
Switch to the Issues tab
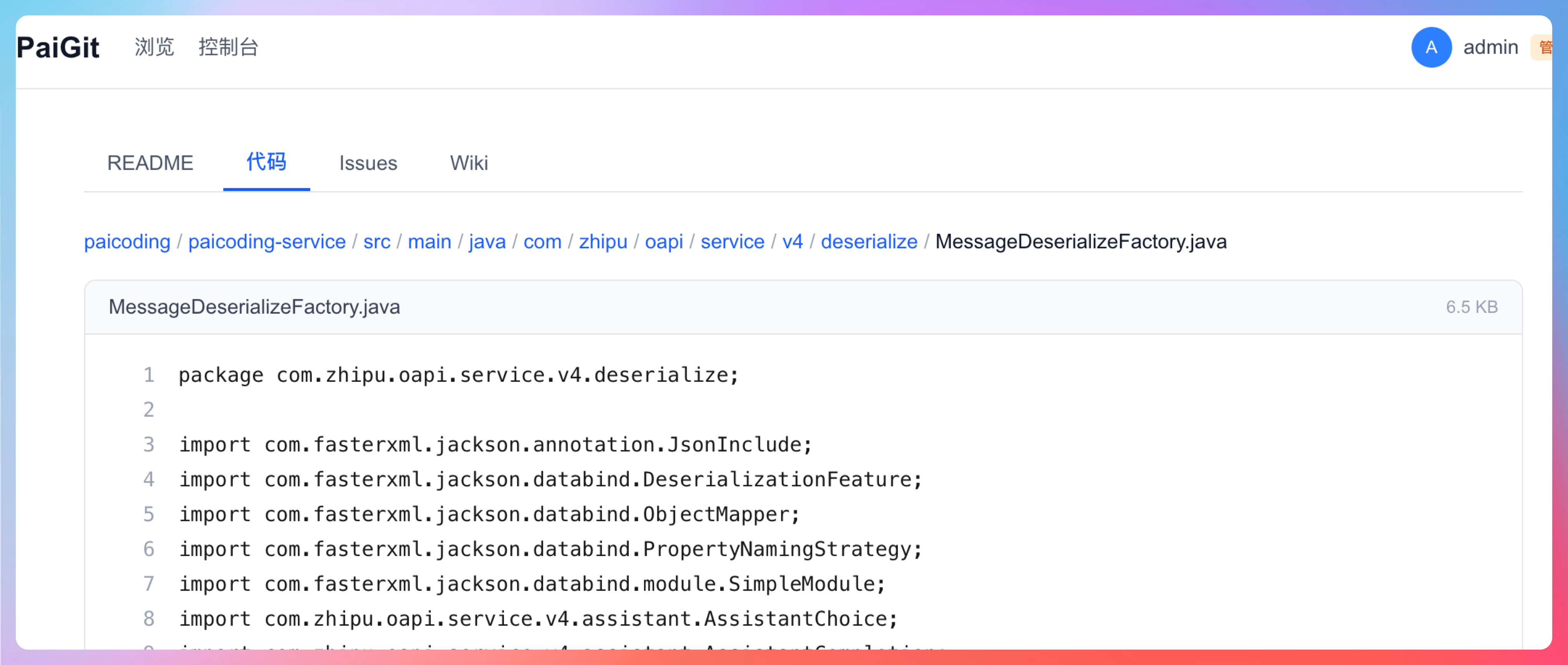[368, 163]
